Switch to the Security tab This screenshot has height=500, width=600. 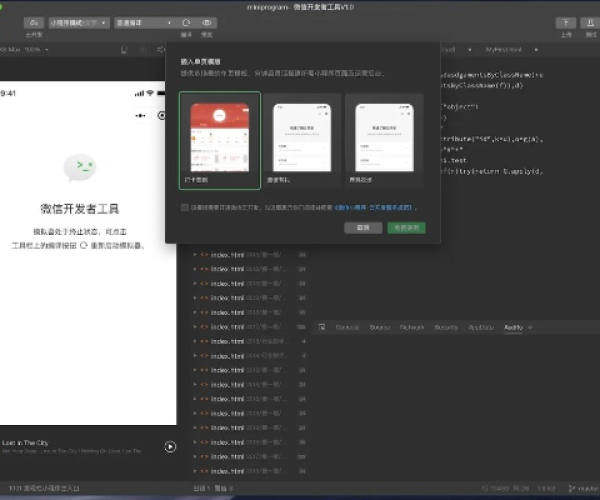pos(446,327)
